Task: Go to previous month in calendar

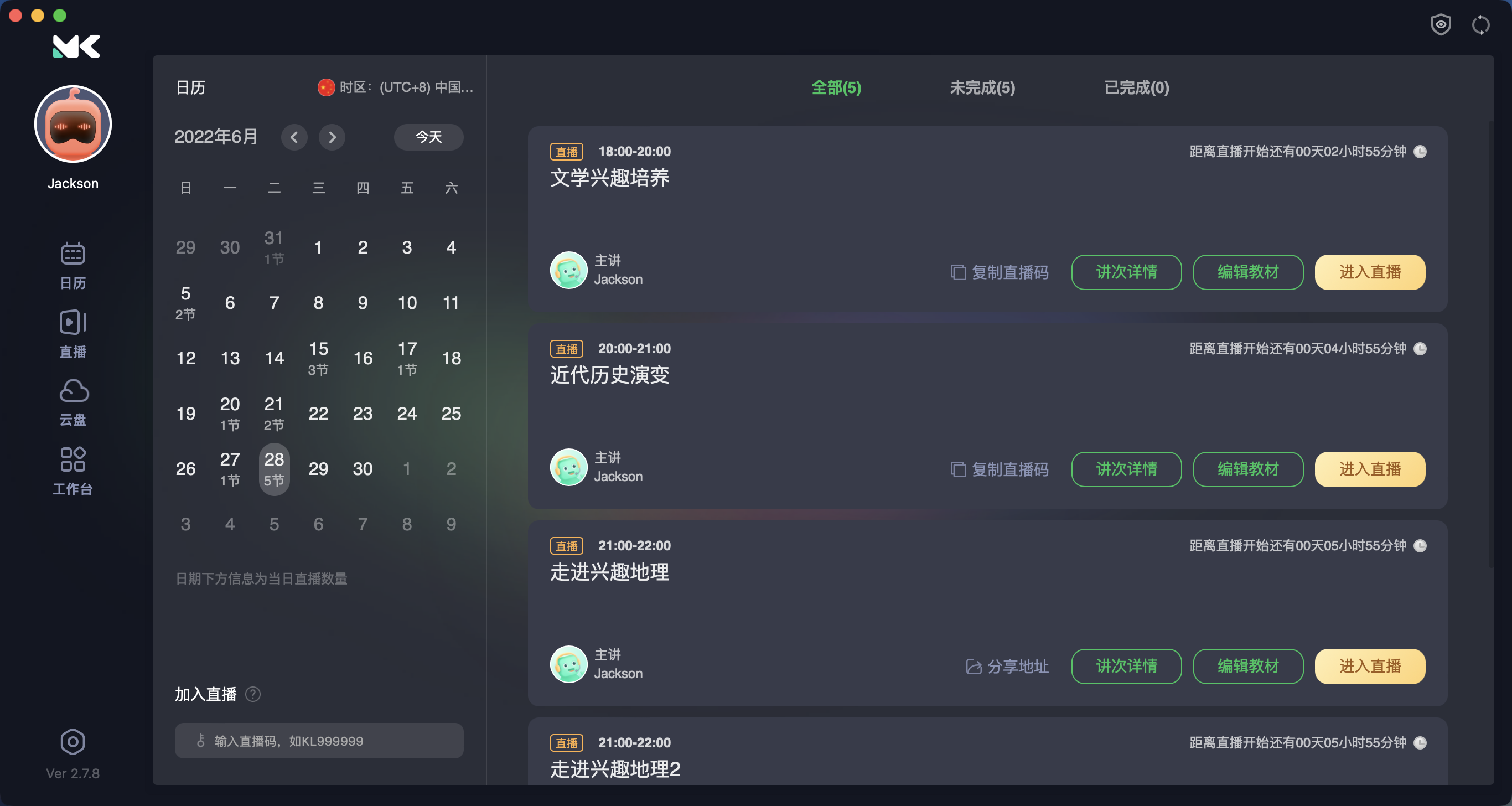Action: click(294, 137)
